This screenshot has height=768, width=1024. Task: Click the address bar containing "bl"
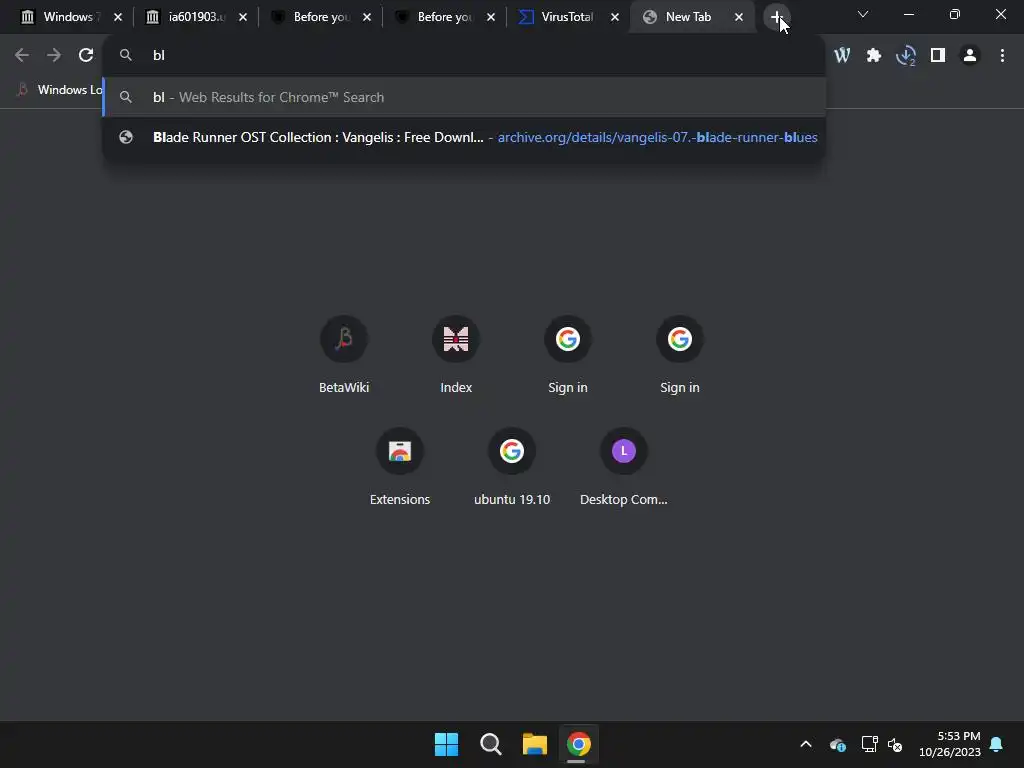(464, 56)
